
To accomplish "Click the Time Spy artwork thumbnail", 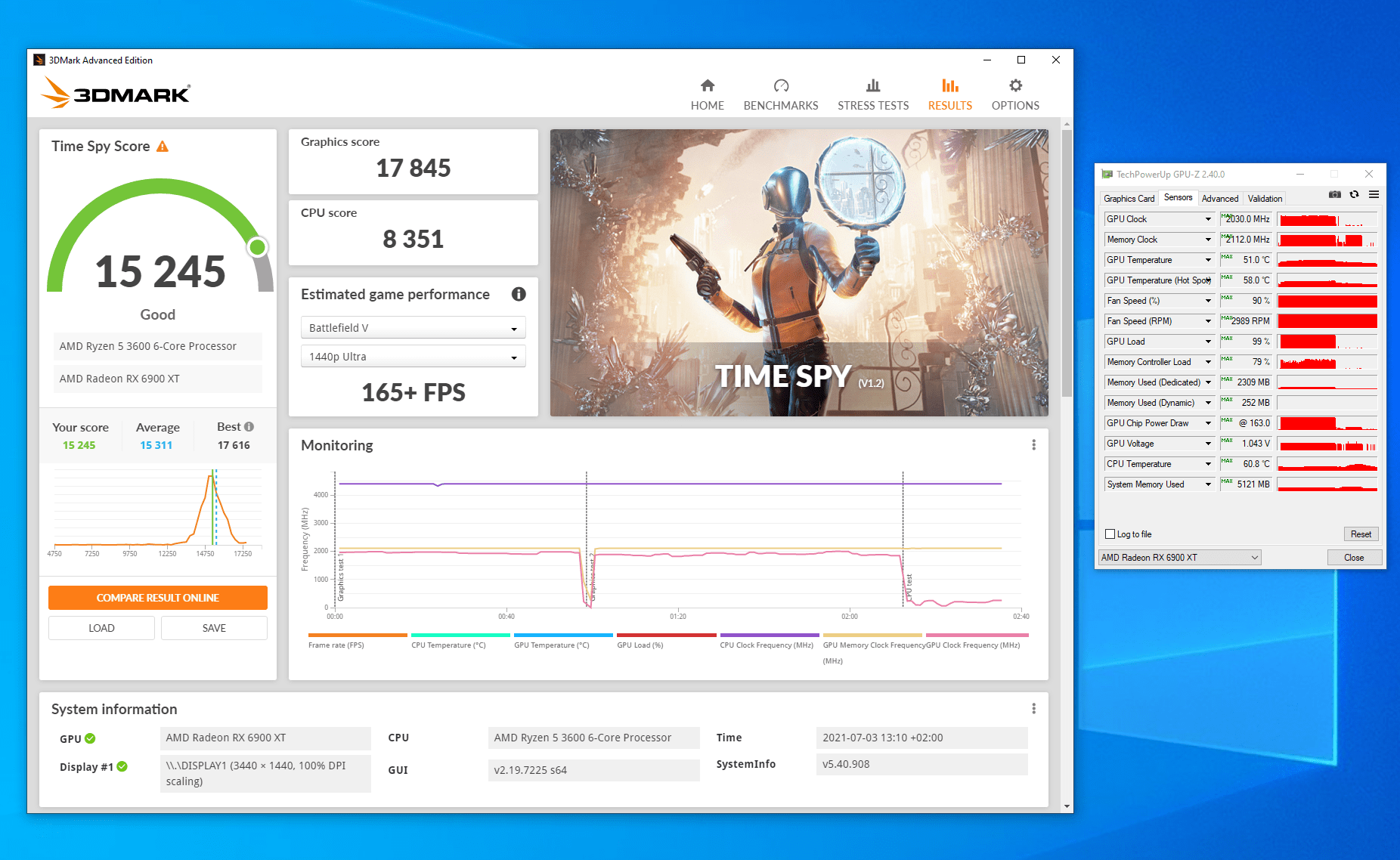I will (799, 273).
